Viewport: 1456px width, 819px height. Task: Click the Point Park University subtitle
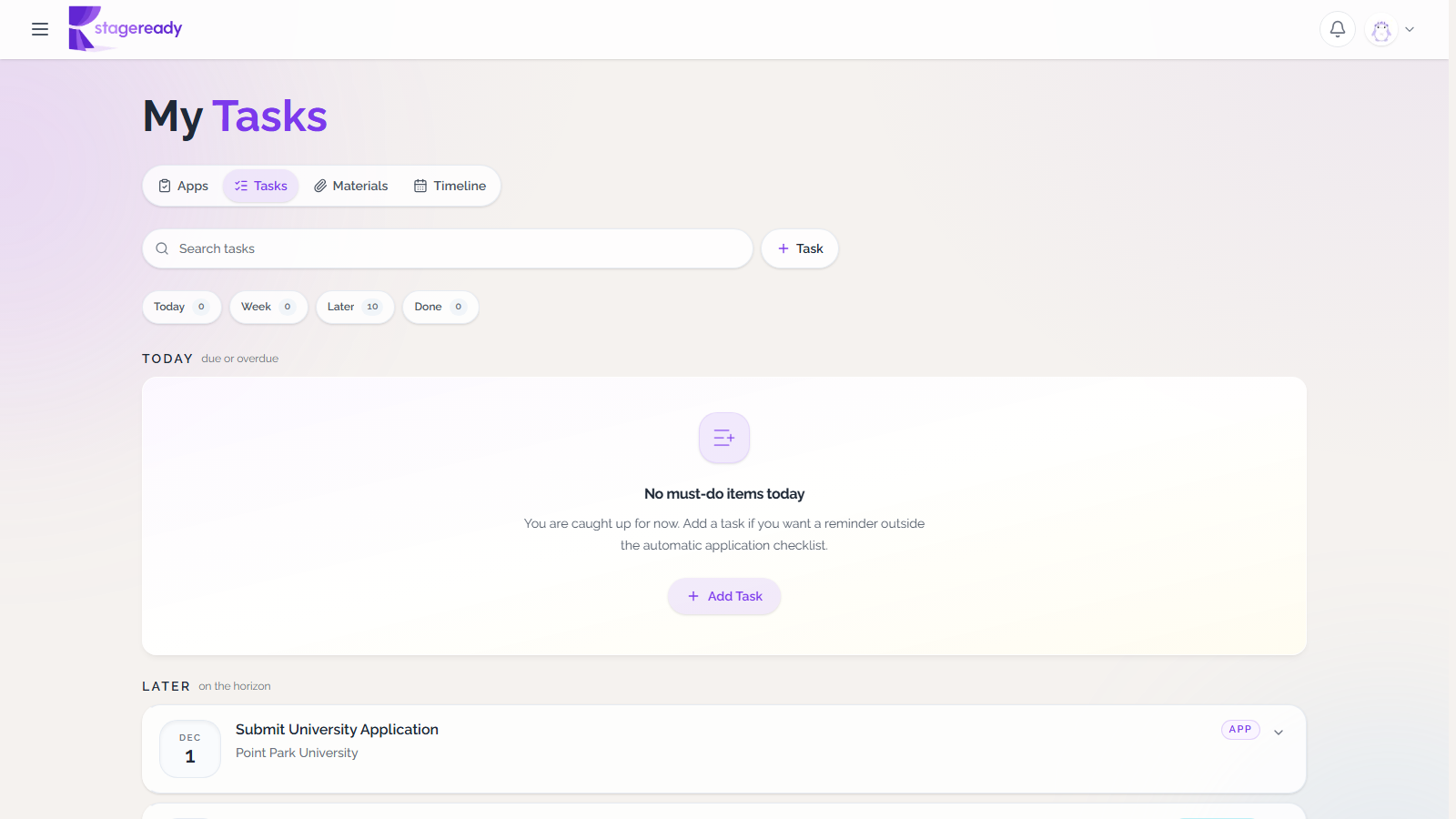pos(297,753)
